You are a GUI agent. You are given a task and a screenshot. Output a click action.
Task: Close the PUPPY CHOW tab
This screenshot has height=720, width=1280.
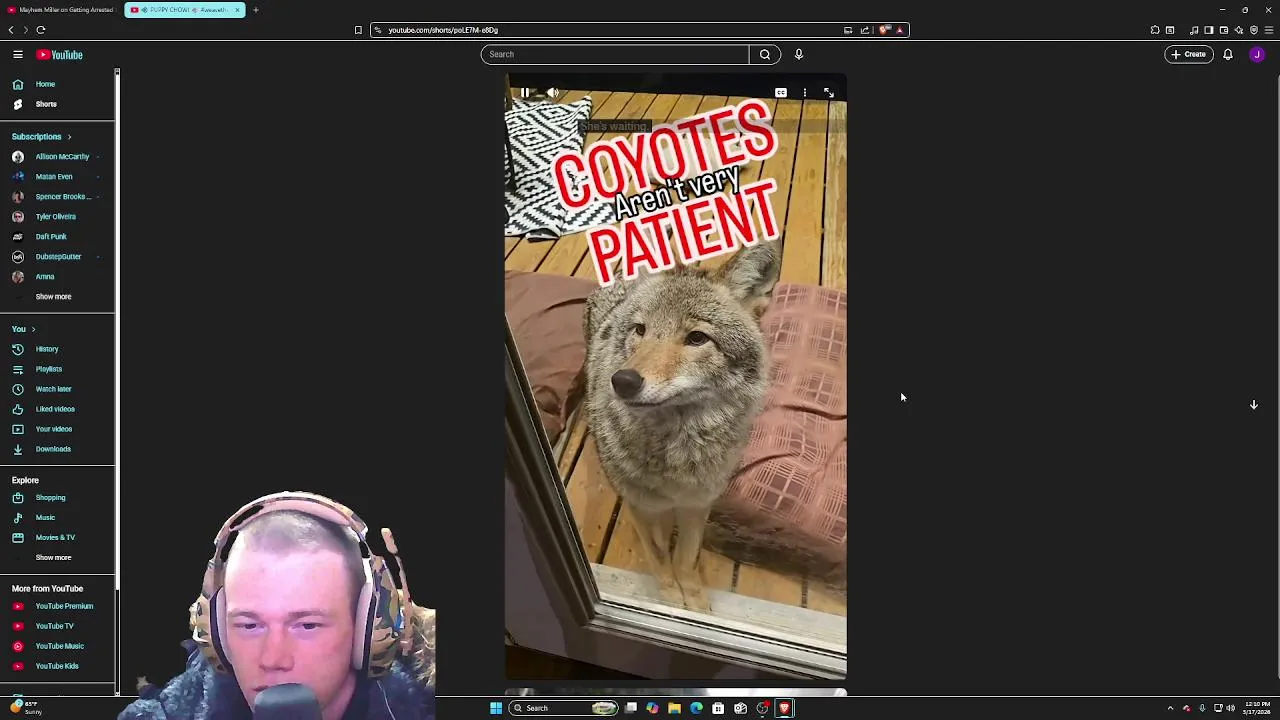(237, 10)
